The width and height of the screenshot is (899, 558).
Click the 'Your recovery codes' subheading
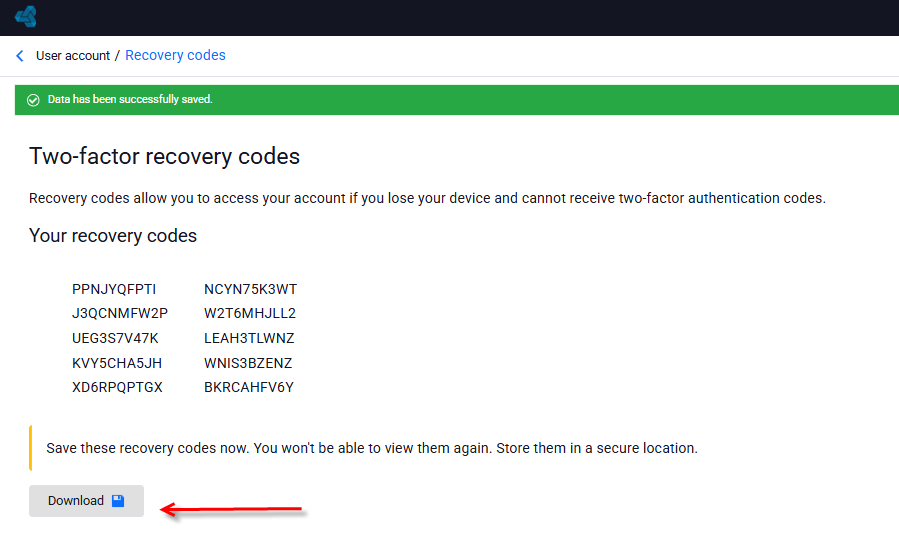pyautogui.click(x=113, y=236)
